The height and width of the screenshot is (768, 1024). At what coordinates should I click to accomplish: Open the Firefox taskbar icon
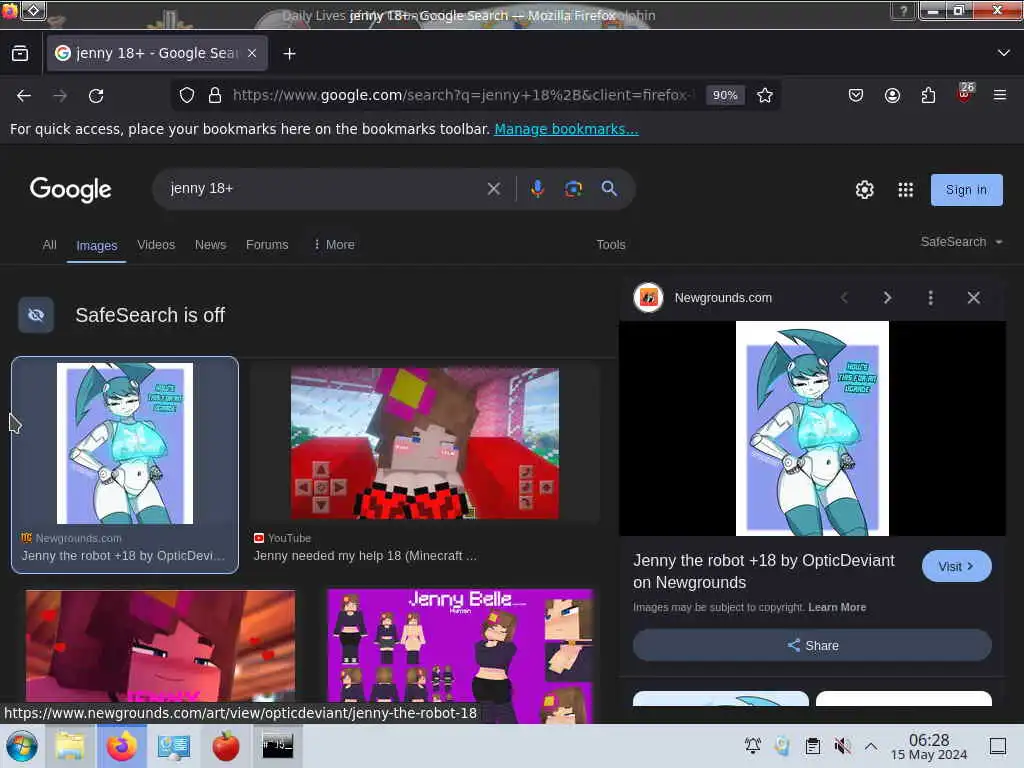[x=121, y=746]
